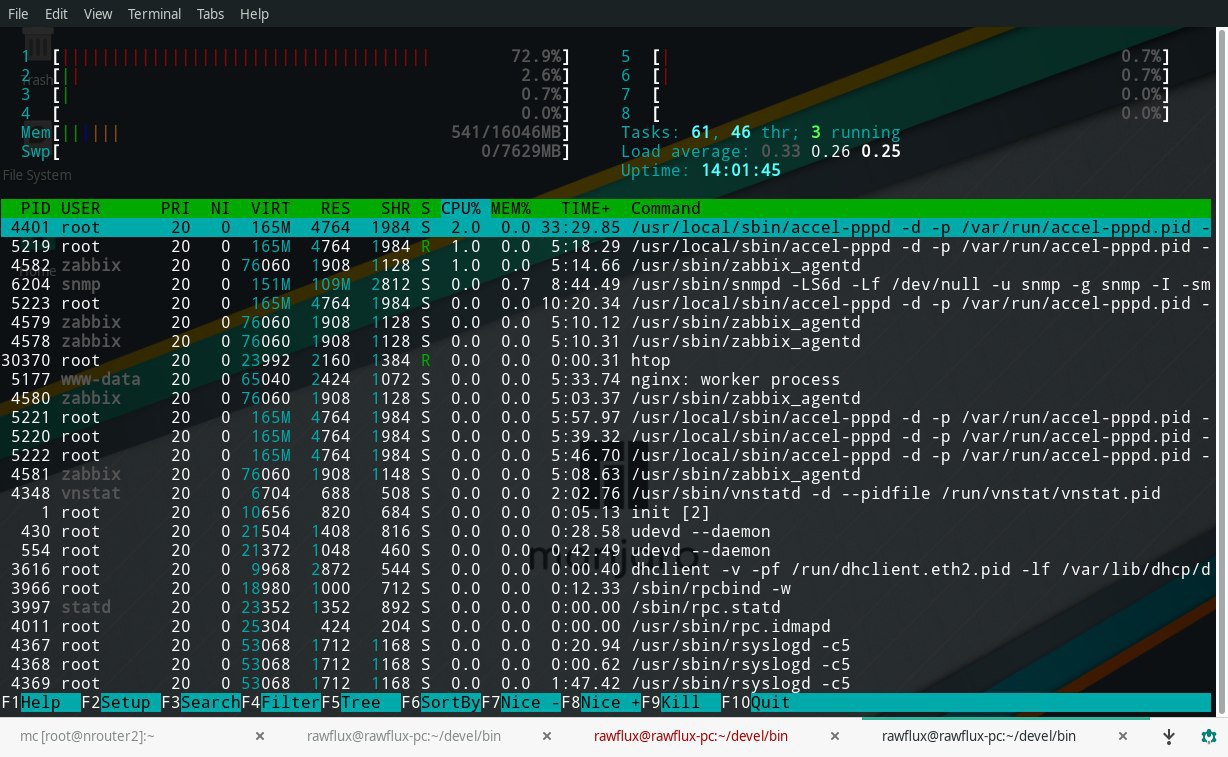Click F1 Help in htop footer
The height and width of the screenshot is (757, 1228).
pyautogui.click(x=41, y=702)
